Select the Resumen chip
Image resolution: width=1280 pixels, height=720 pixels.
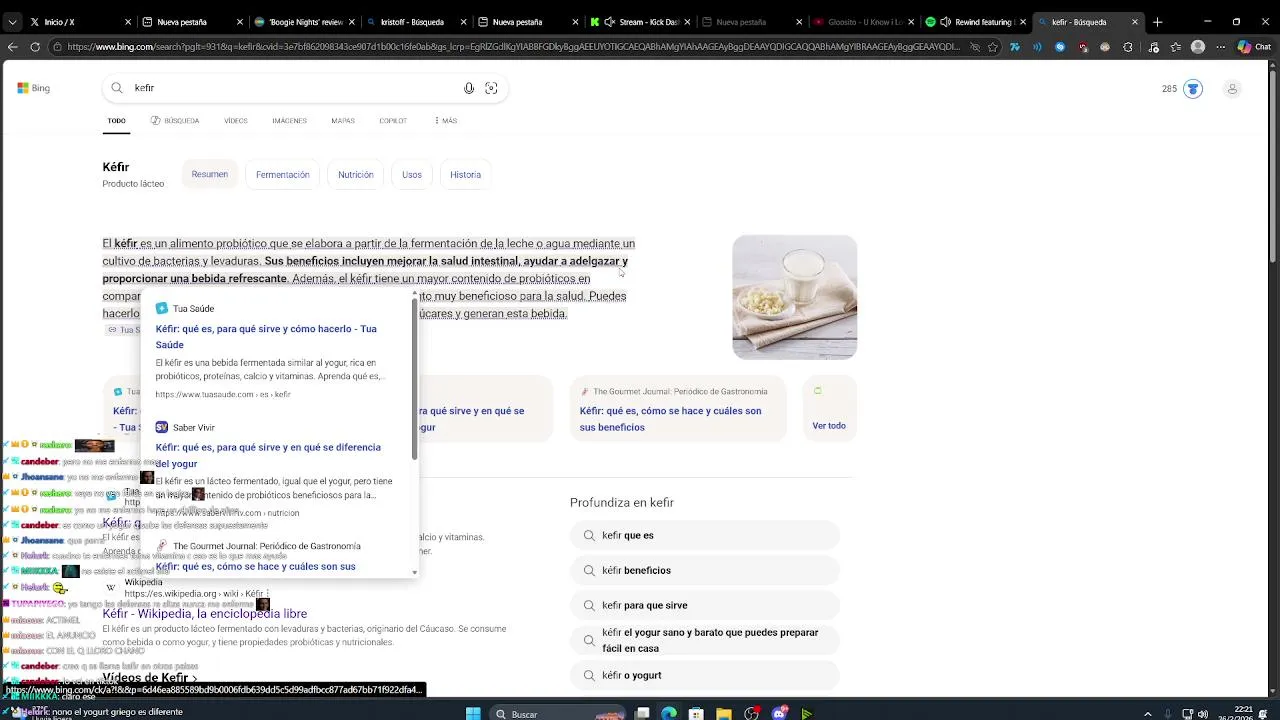coord(210,174)
